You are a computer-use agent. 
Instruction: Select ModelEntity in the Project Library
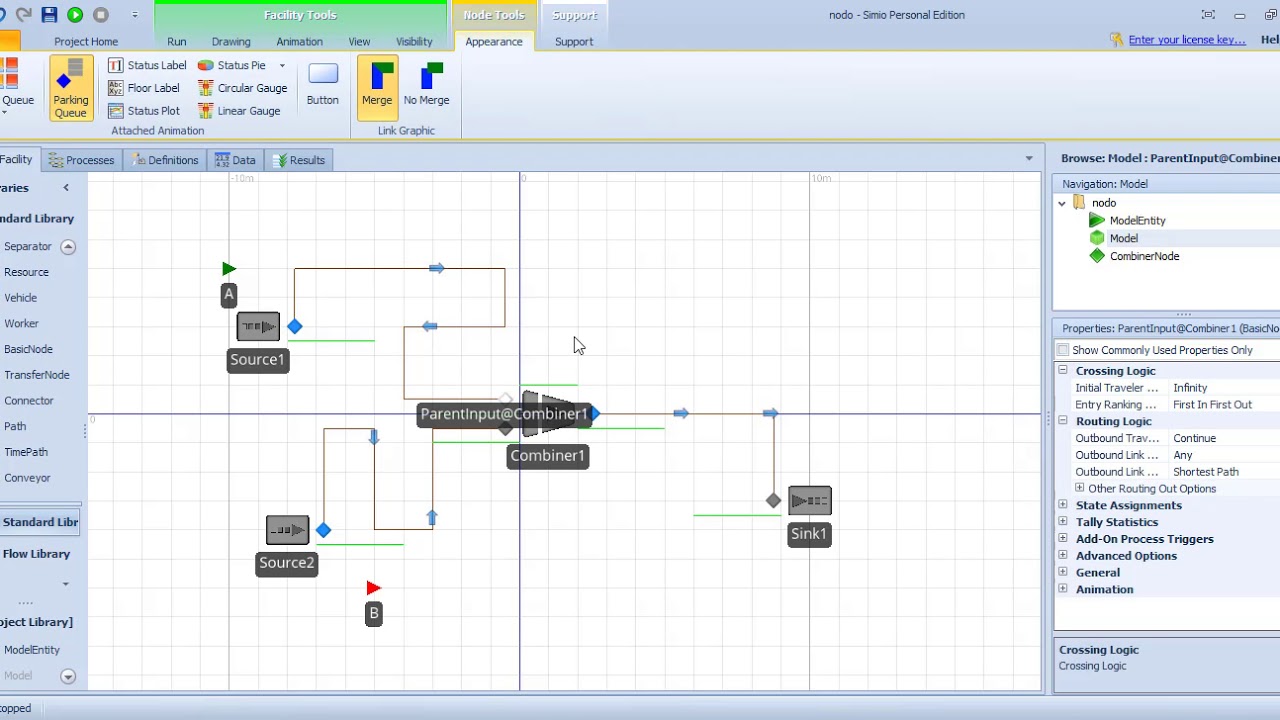click(x=32, y=650)
